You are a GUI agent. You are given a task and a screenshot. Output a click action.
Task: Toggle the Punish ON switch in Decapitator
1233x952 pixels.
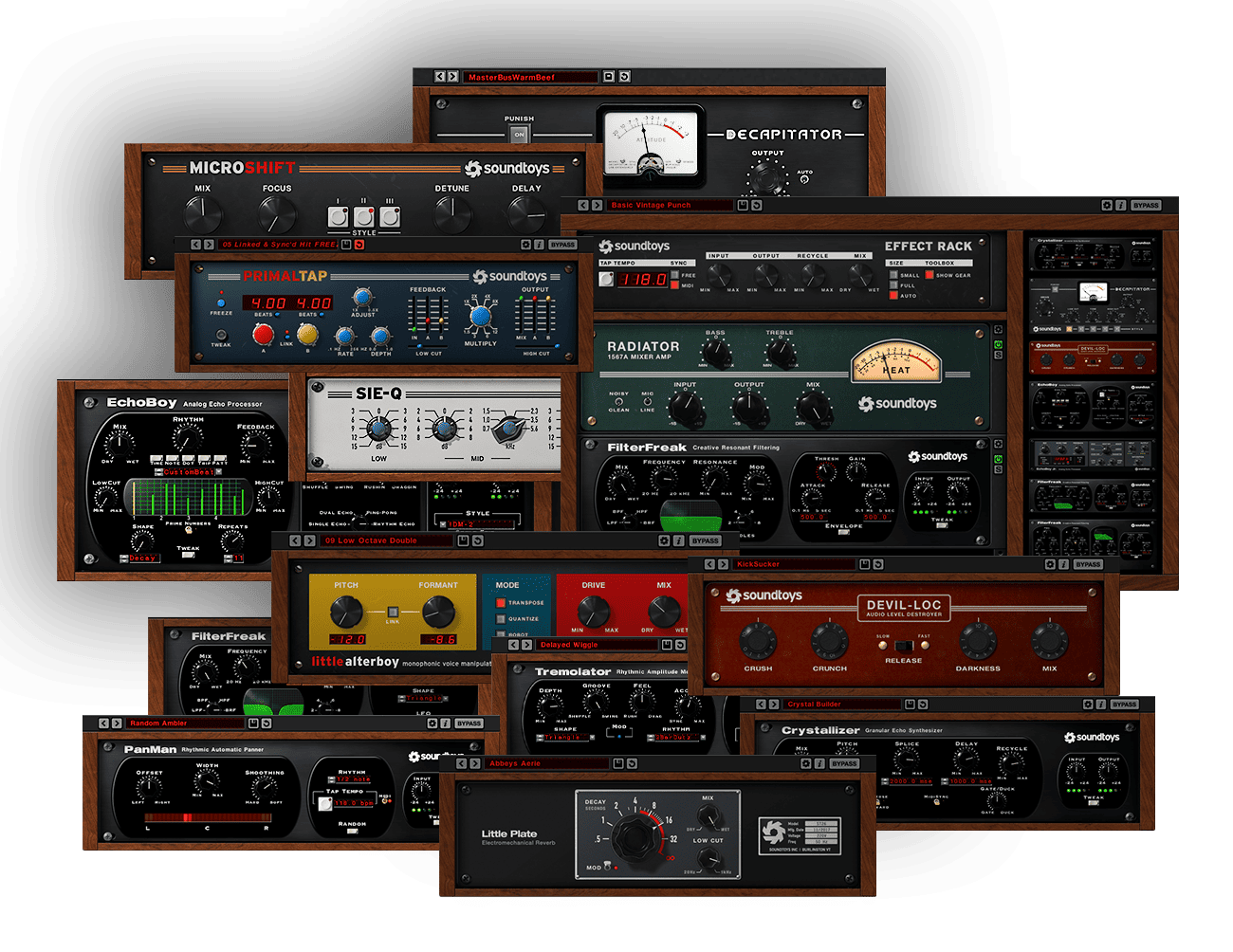(x=519, y=135)
